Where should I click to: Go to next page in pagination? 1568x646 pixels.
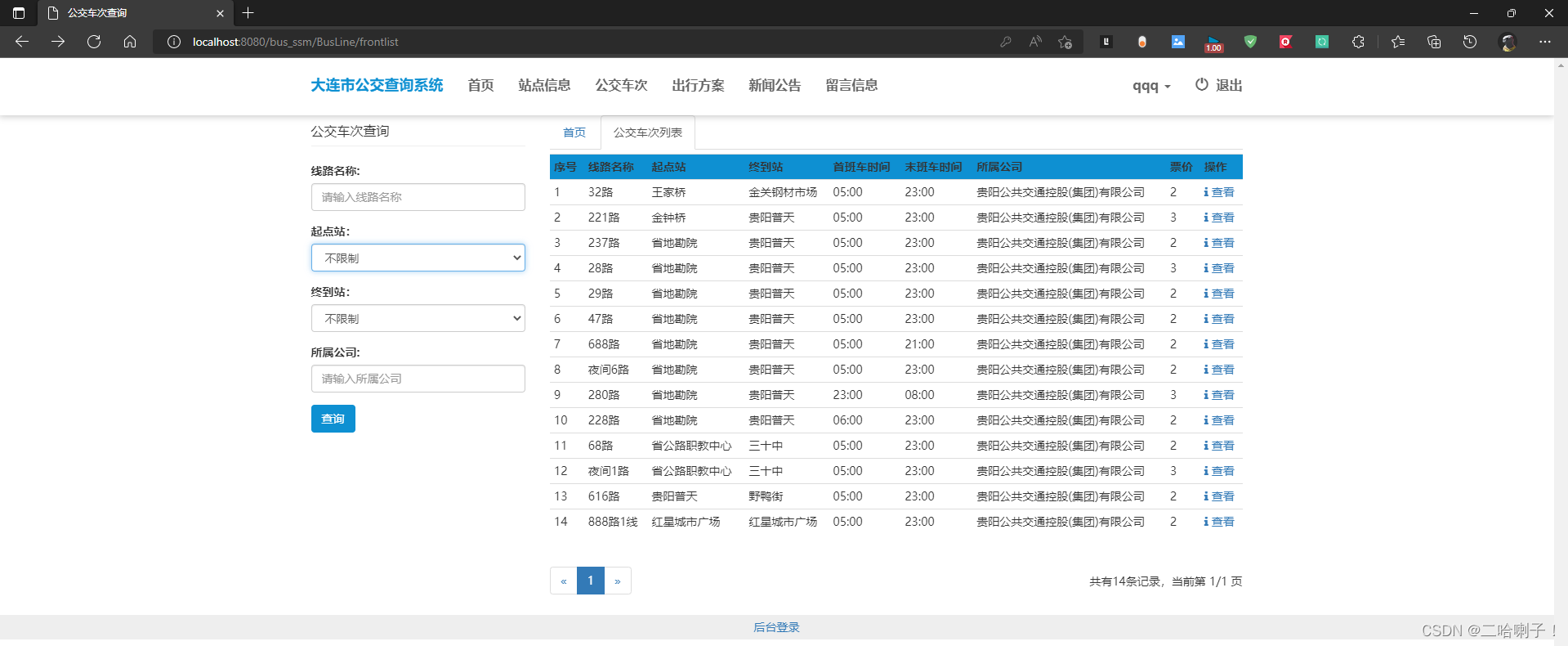(x=618, y=581)
